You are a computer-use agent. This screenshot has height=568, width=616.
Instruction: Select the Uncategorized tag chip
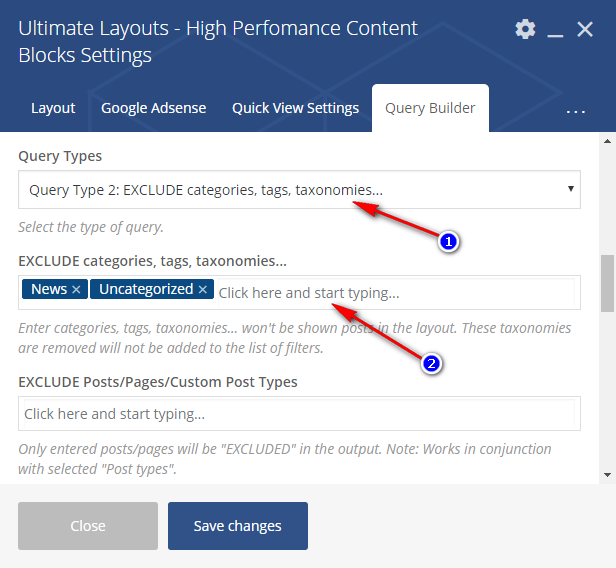[144, 290]
